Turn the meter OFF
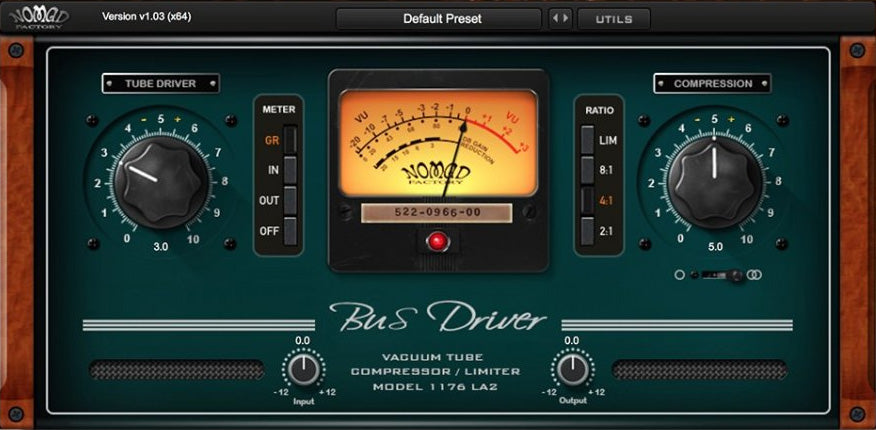The width and height of the screenshot is (876, 430). (290, 230)
